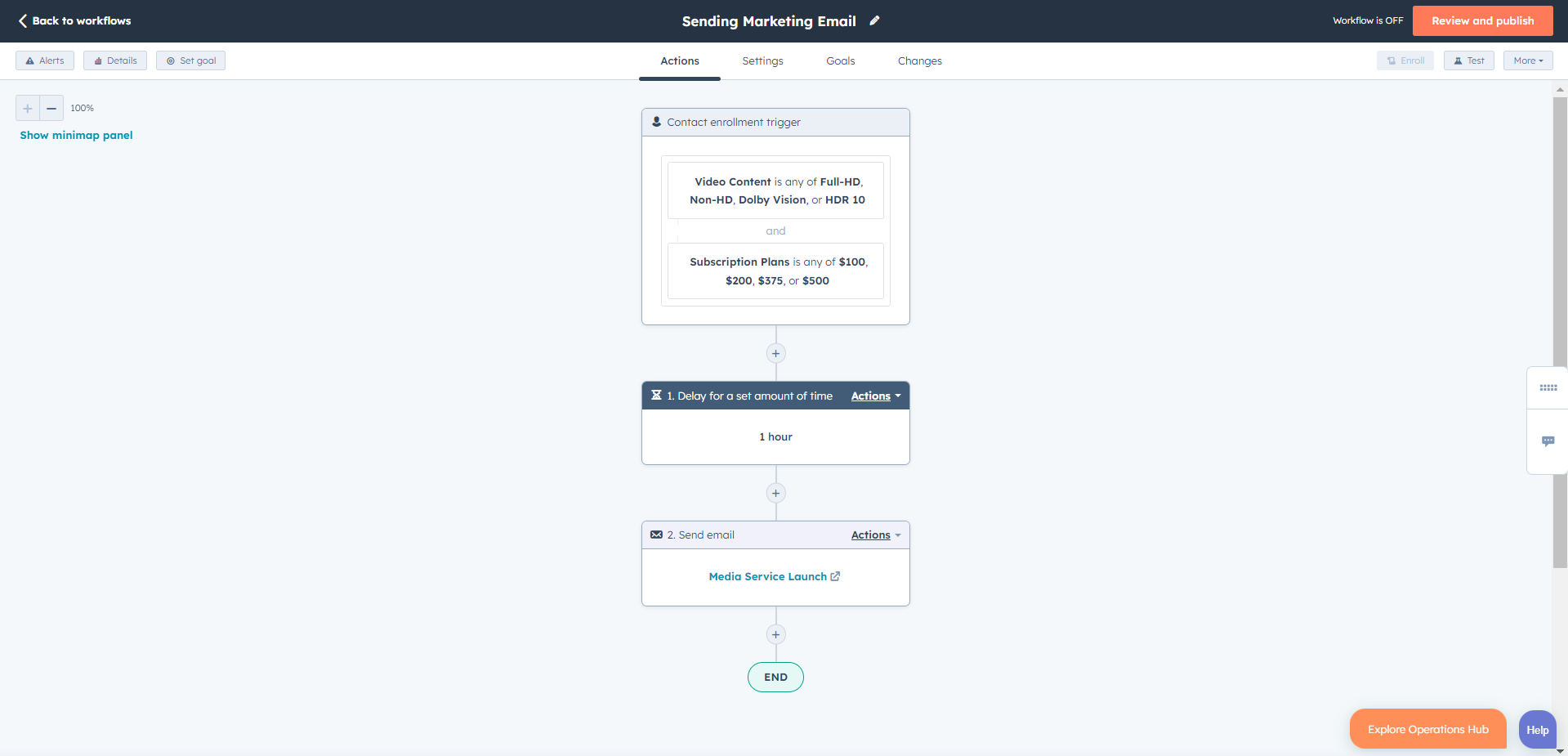The height and width of the screenshot is (756, 1568).
Task: Open the Changes tab
Action: (x=919, y=61)
